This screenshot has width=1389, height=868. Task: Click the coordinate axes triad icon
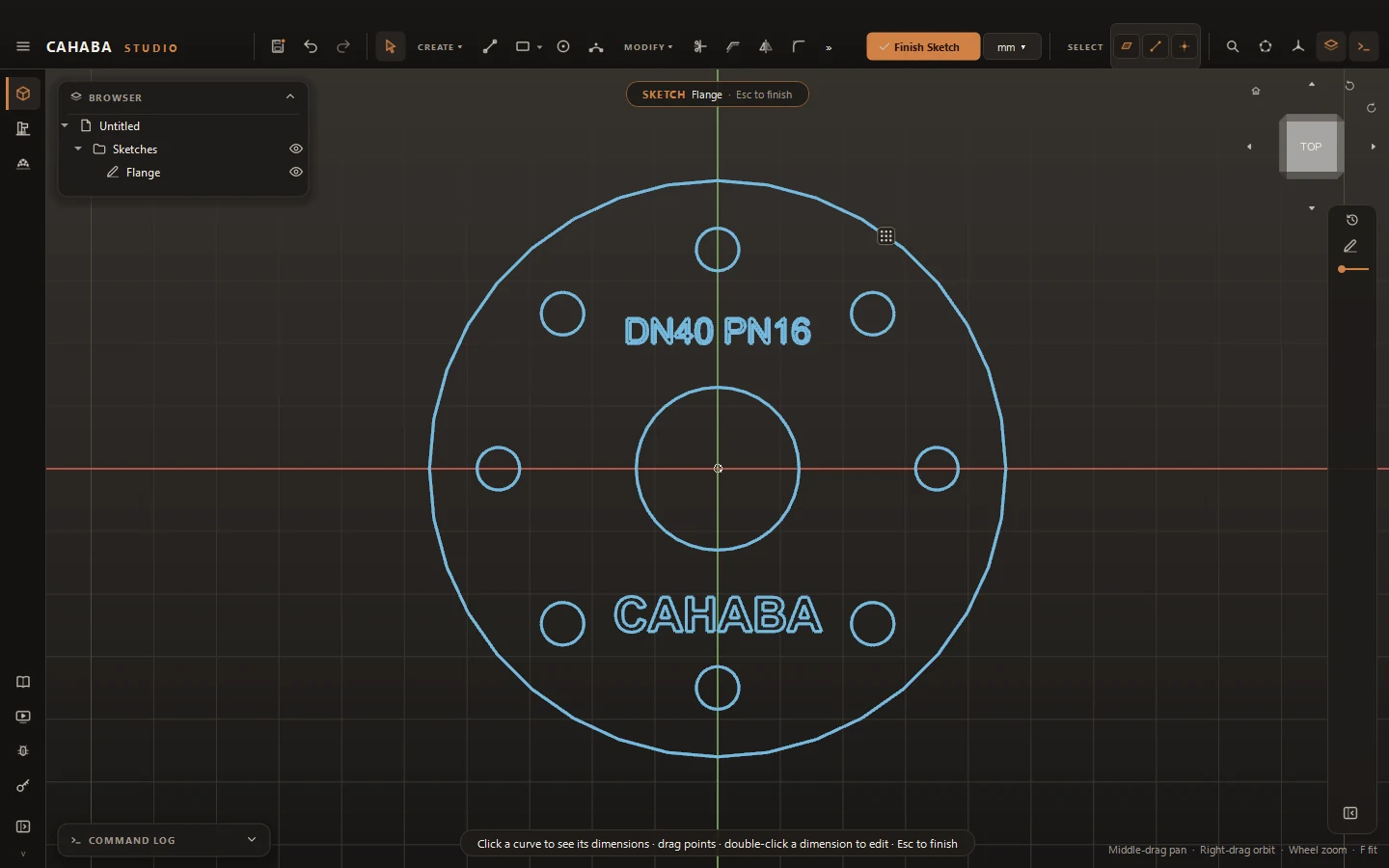[x=1298, y=46]
